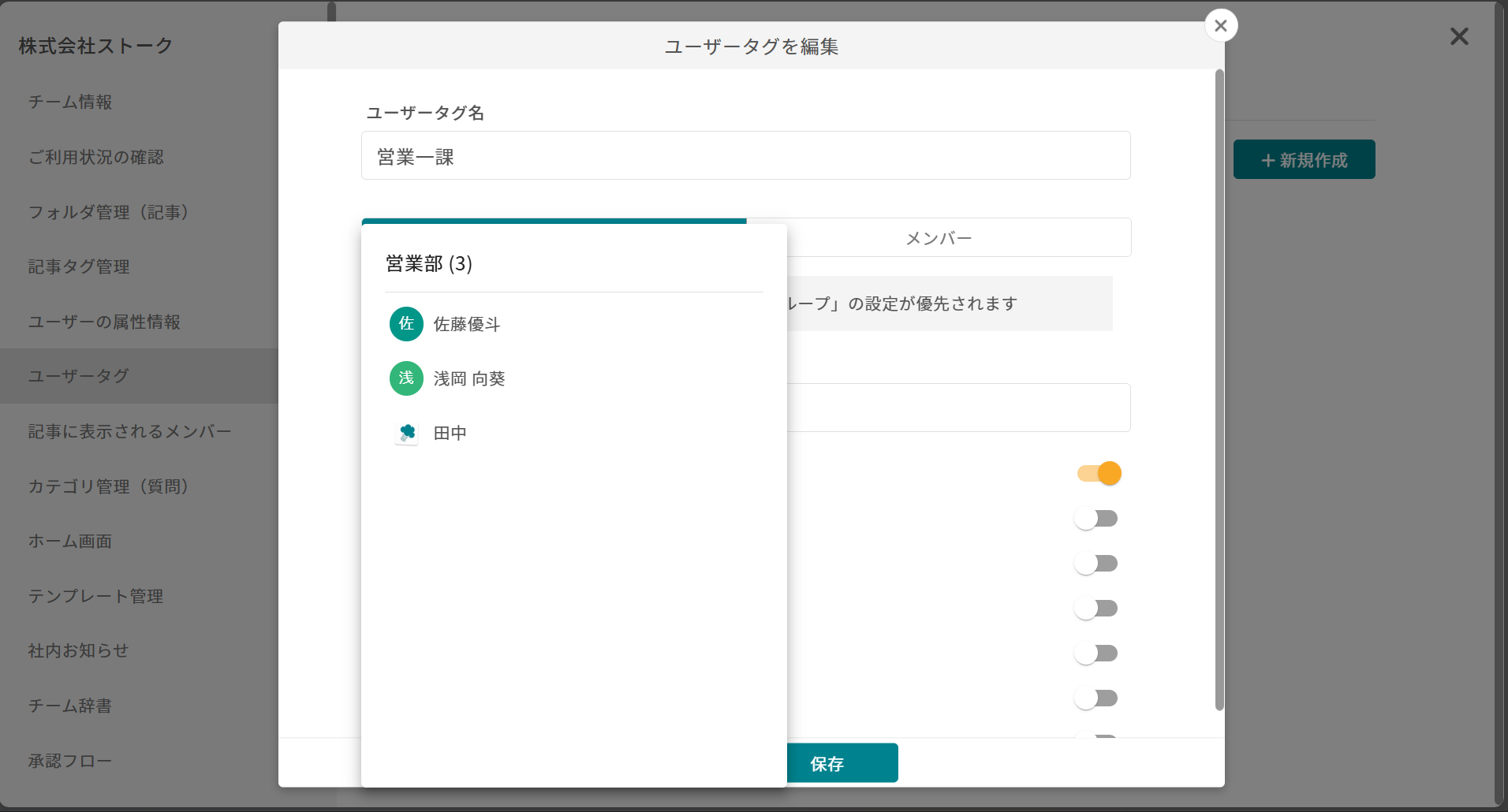This screenshot has width=1508, height=812.
Task: Click the ユーザータグ名 input containing 営業一課
Action: point(745,155)
